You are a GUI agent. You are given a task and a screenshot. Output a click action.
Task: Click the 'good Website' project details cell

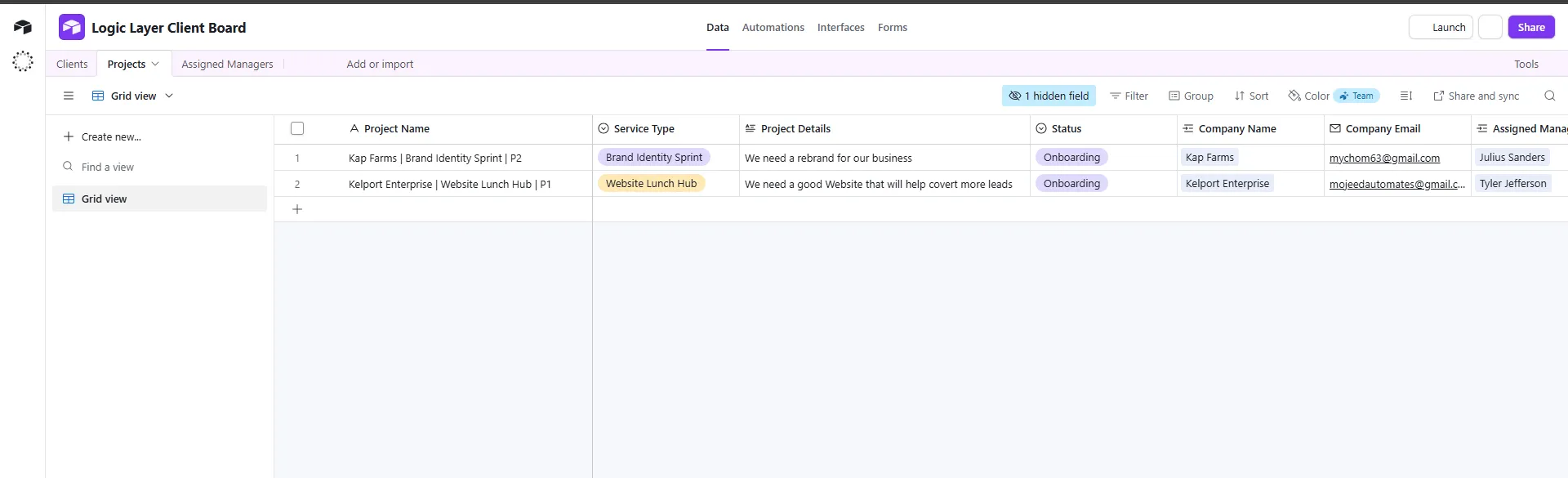pyautogui.click(x=884, y=184)
